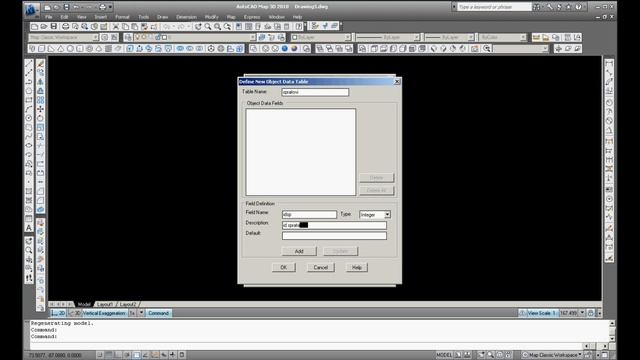
Task: Open the linetype control dropdown
Action: (388, 37)
